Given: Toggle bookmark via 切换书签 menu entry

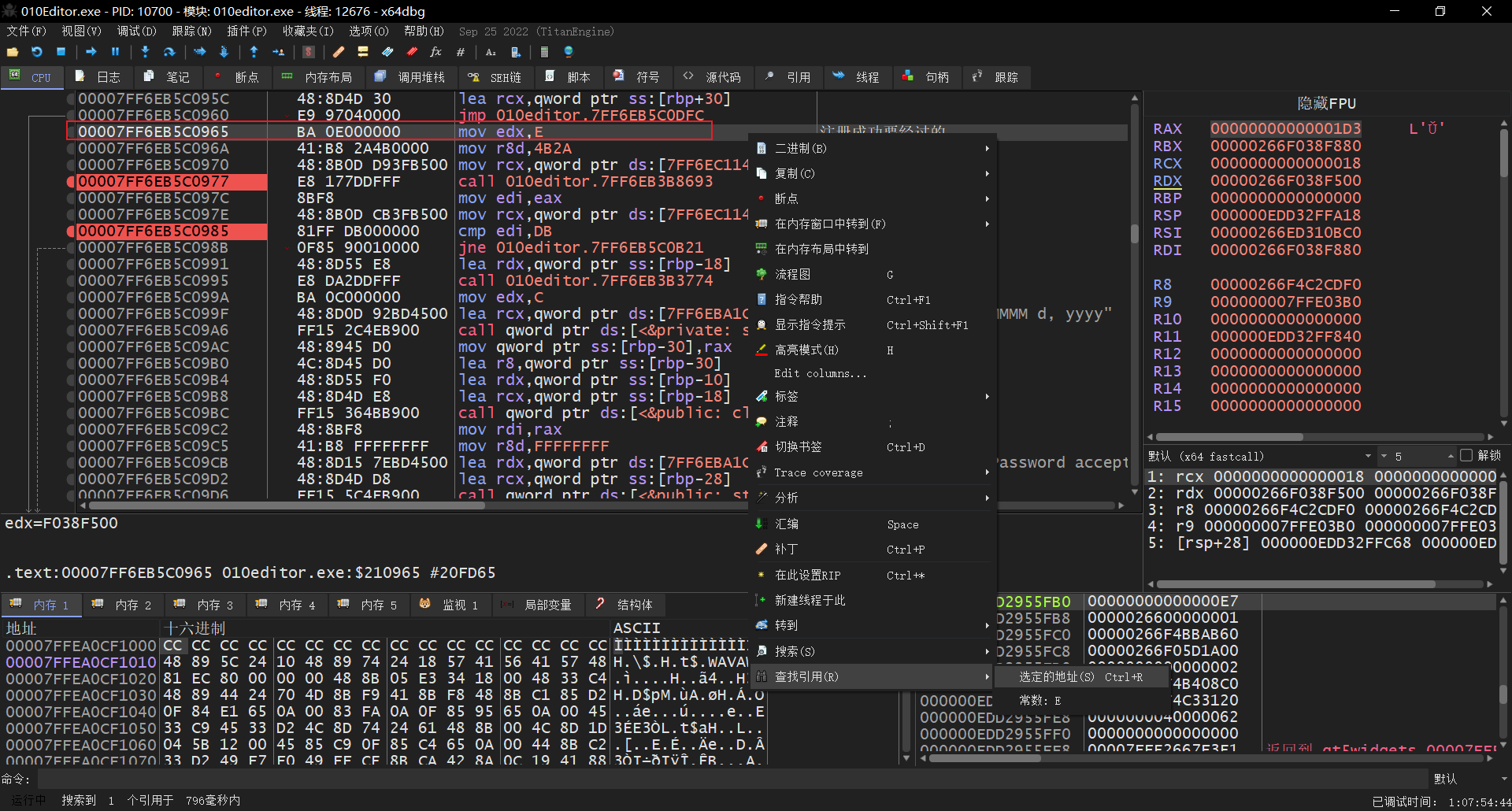Looking at the screenshot, I should [x=798, y=447].
